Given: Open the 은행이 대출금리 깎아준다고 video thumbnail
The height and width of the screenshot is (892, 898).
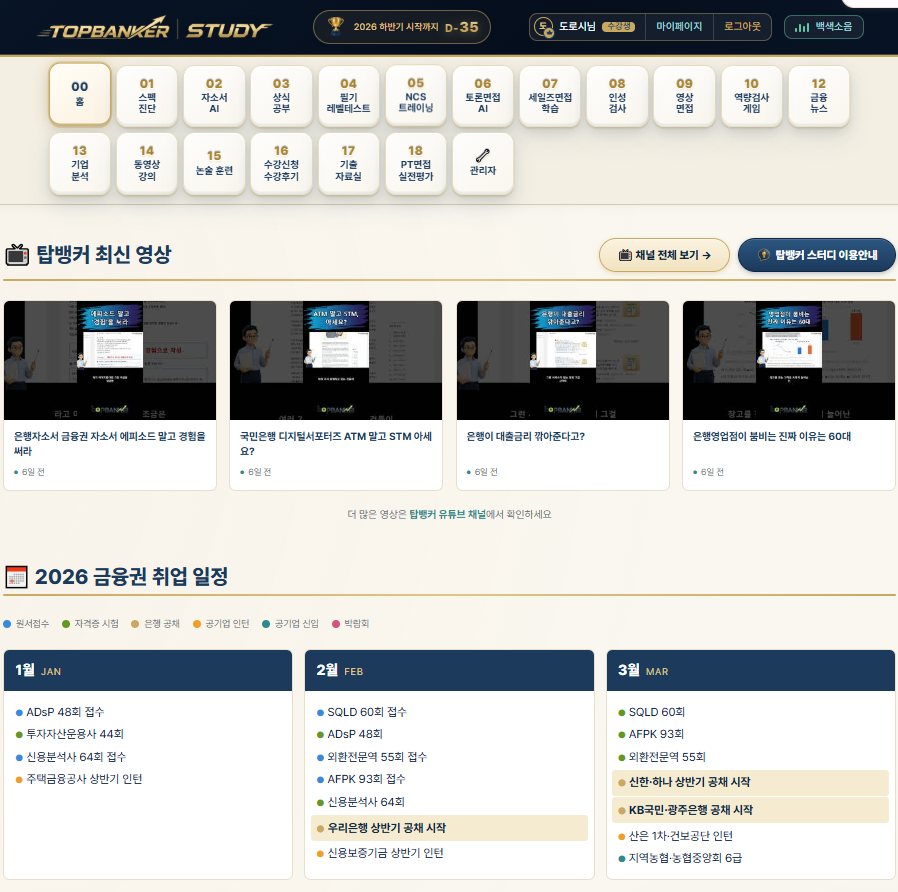Looking at the screenshot, I should tap(562, 360).
